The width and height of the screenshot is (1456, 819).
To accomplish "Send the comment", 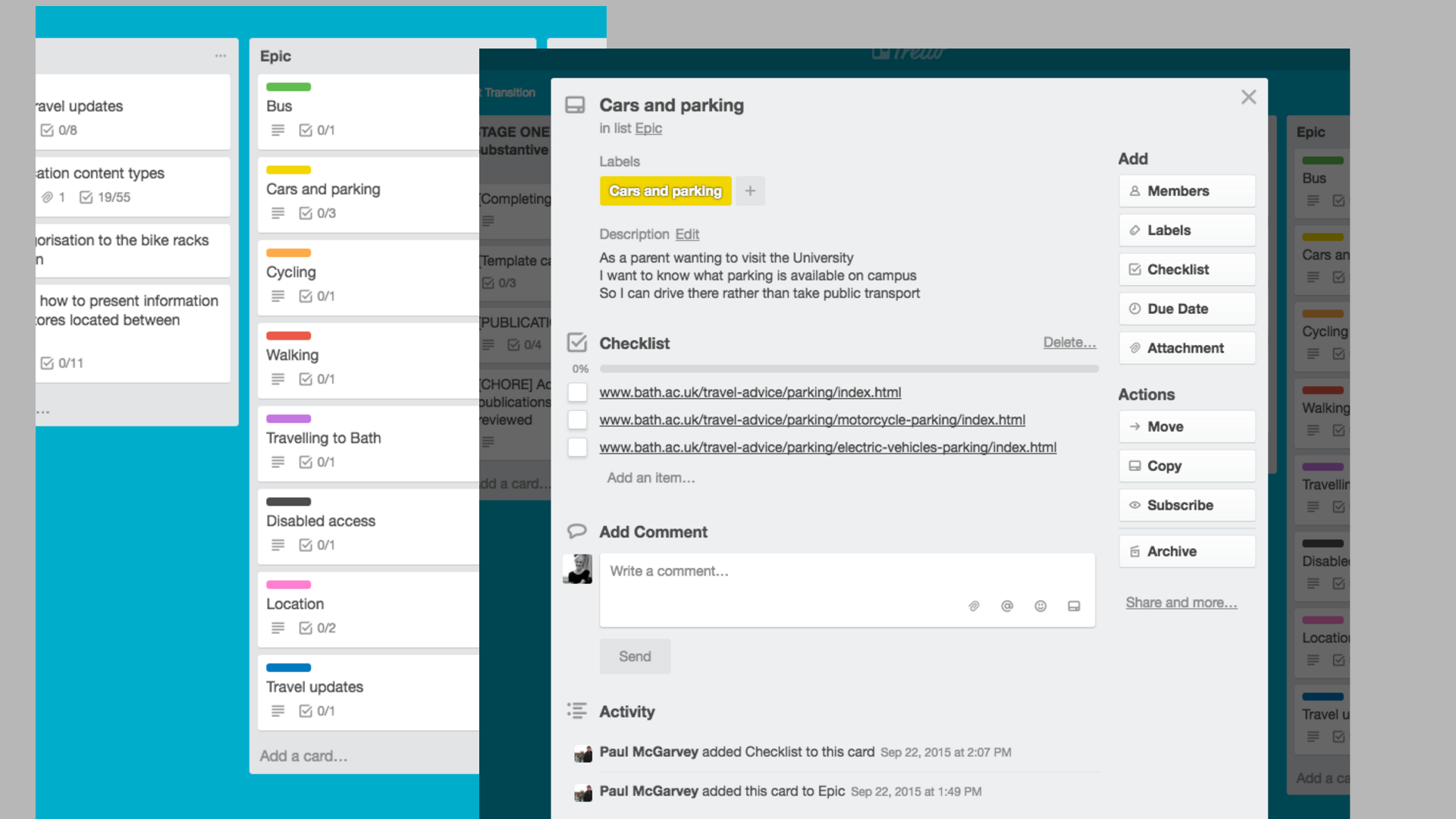I will [635, 656].
